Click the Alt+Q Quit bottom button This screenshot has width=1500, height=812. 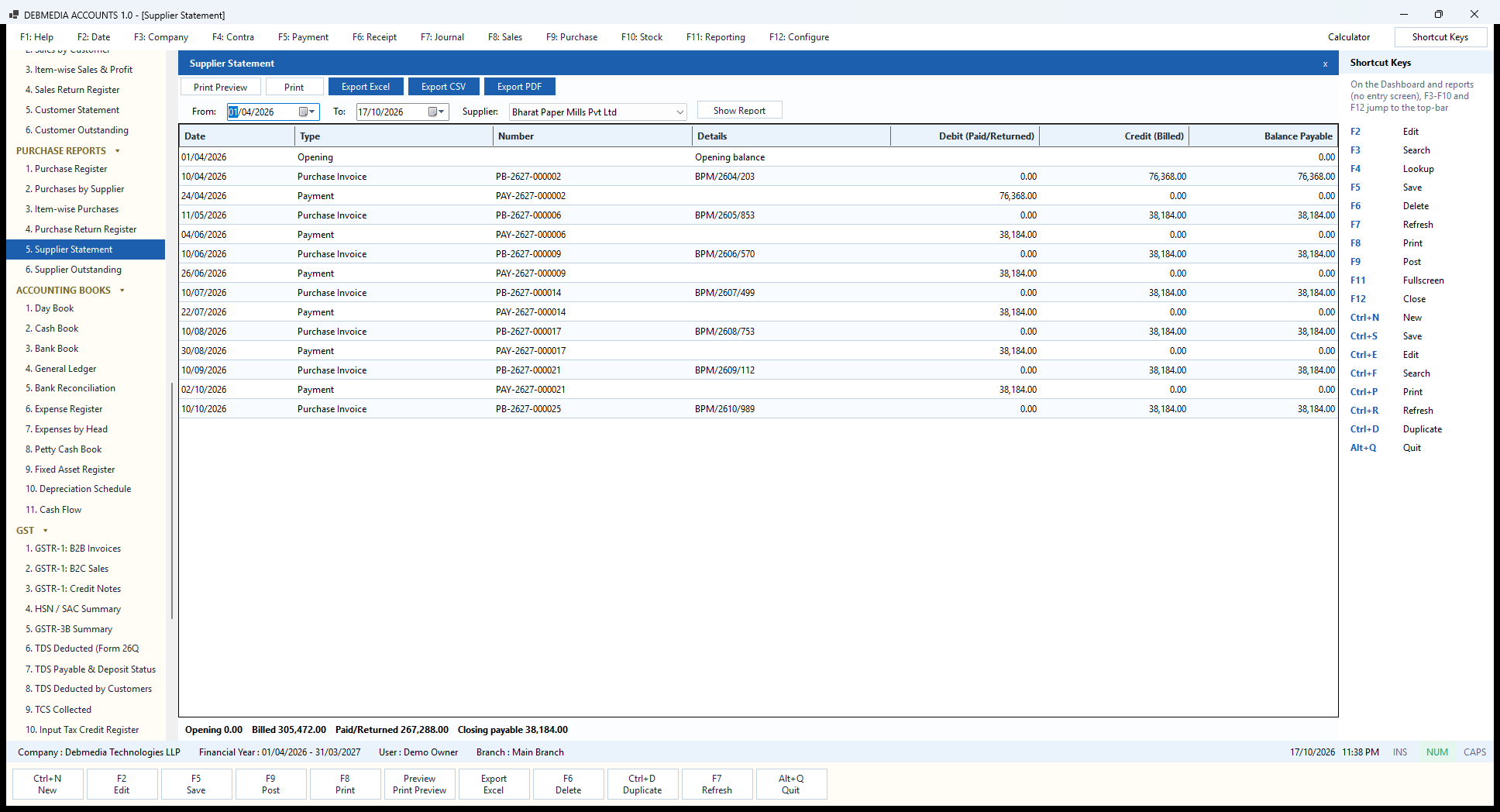(791, 784)
